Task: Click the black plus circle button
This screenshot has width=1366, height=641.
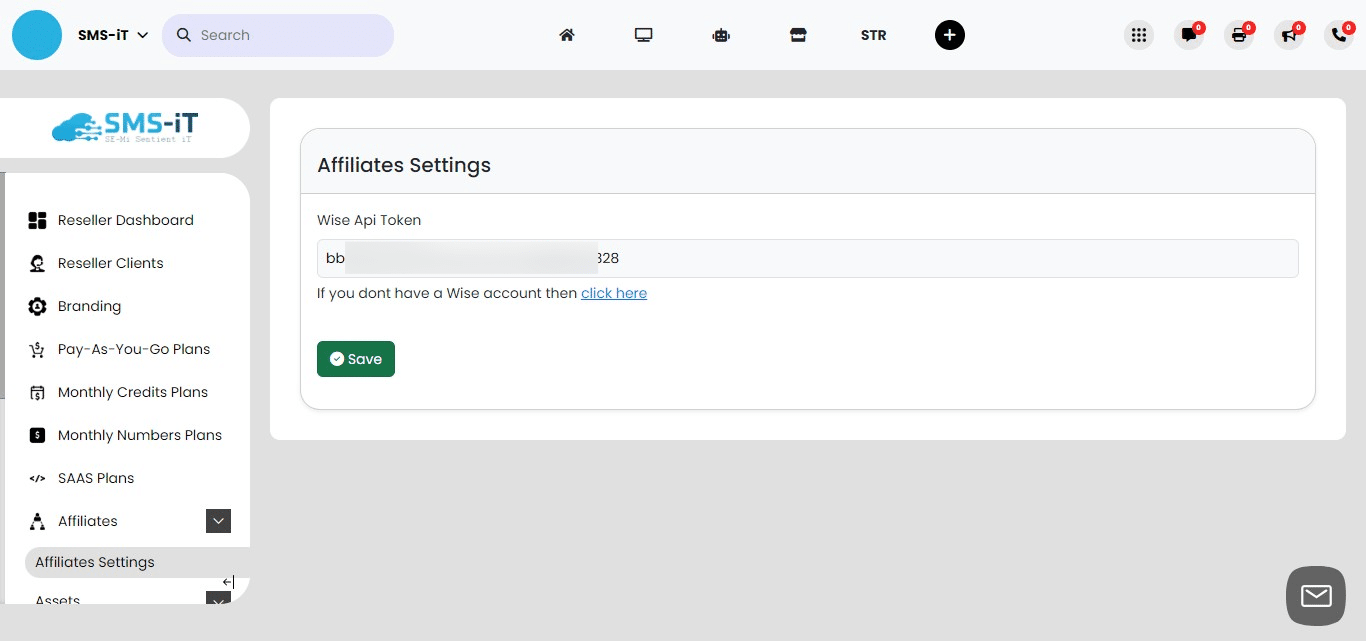Action: tap(949, 35)
